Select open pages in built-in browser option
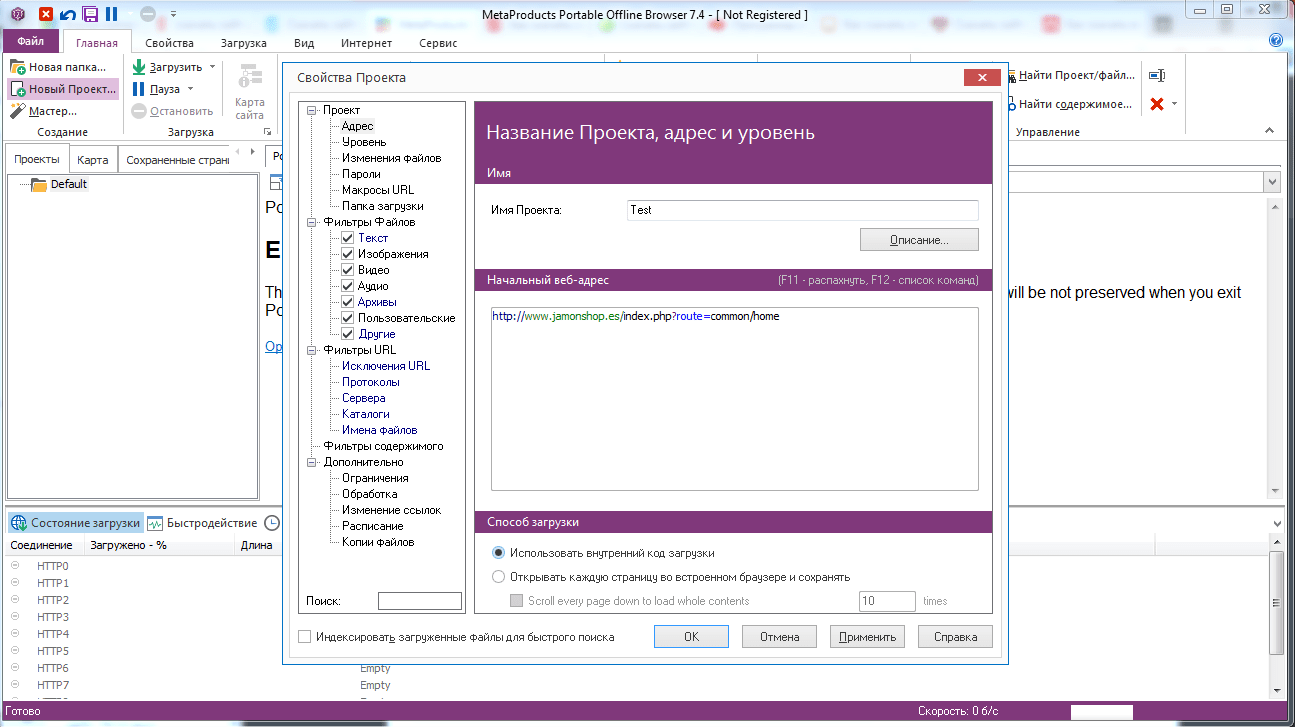1295x727 pixels. [x=499, y=577]
